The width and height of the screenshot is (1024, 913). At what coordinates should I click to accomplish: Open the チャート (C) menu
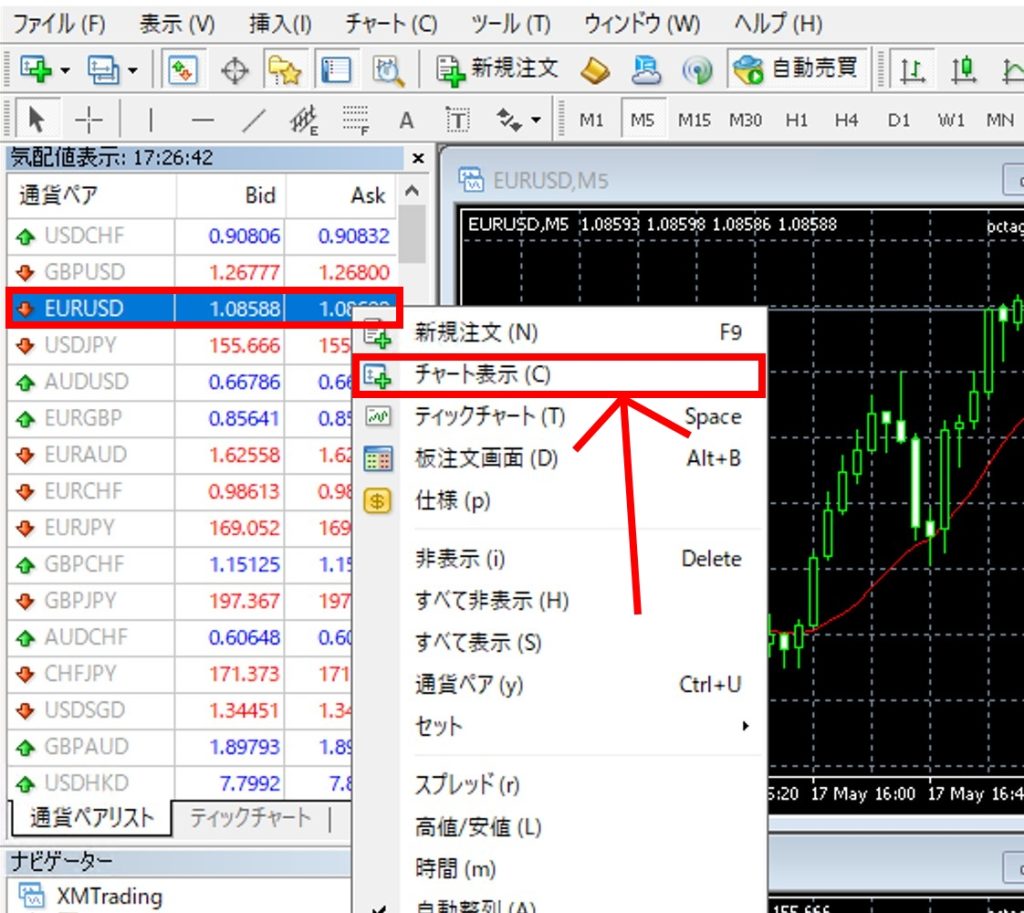391,23
